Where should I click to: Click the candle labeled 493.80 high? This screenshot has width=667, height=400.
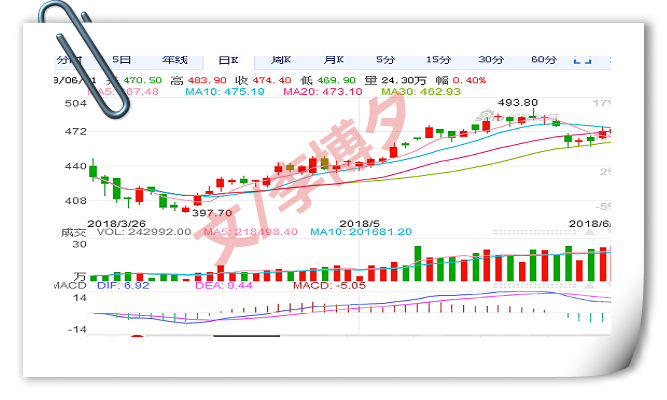(533, 114)
